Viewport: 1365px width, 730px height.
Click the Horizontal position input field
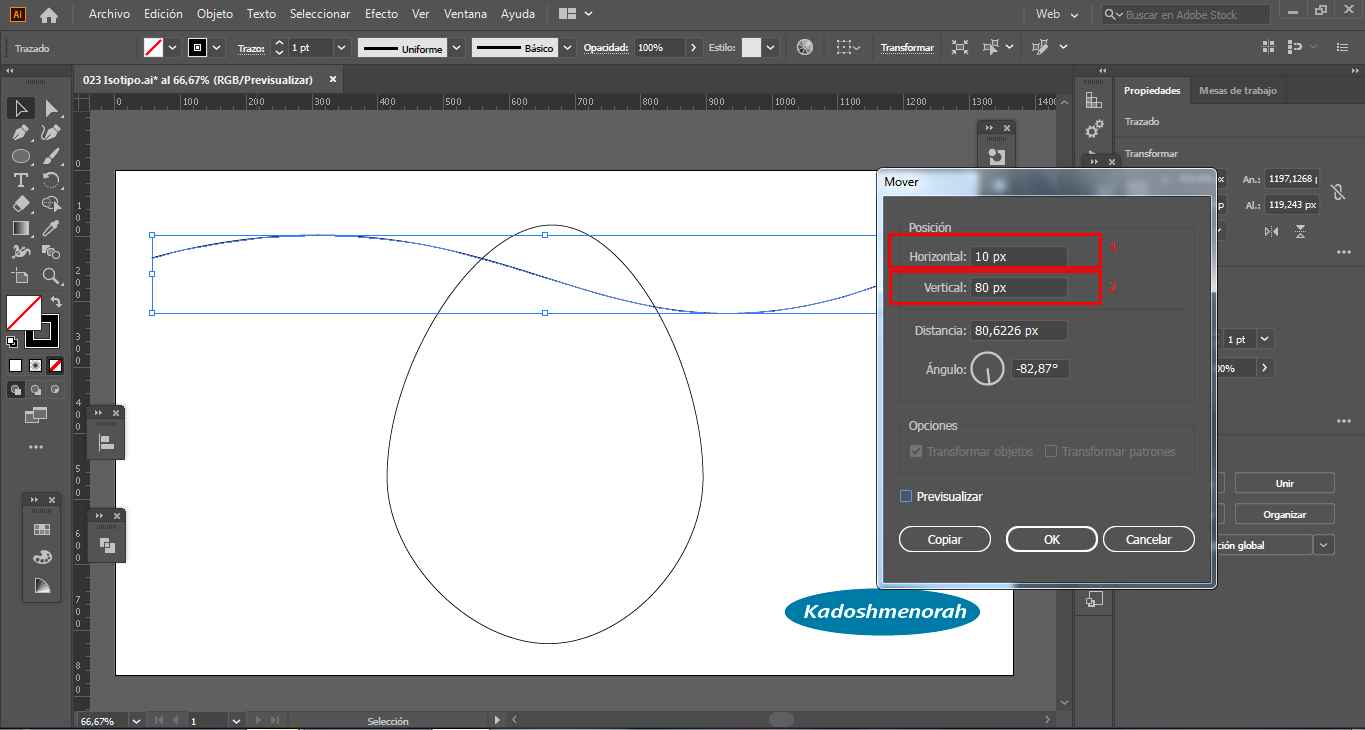pos(1019,257)
